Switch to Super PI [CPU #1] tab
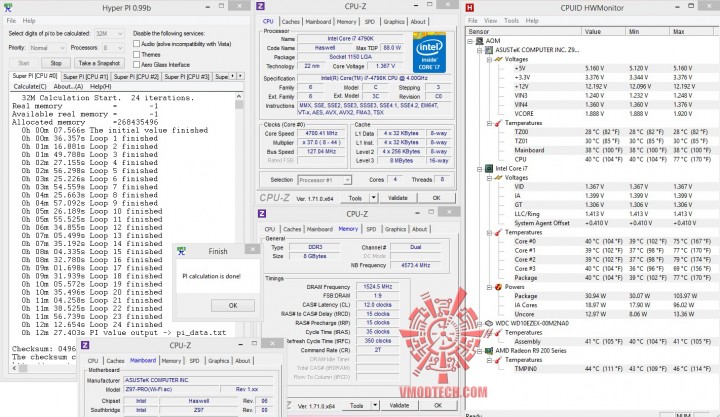 coord(85,77)
